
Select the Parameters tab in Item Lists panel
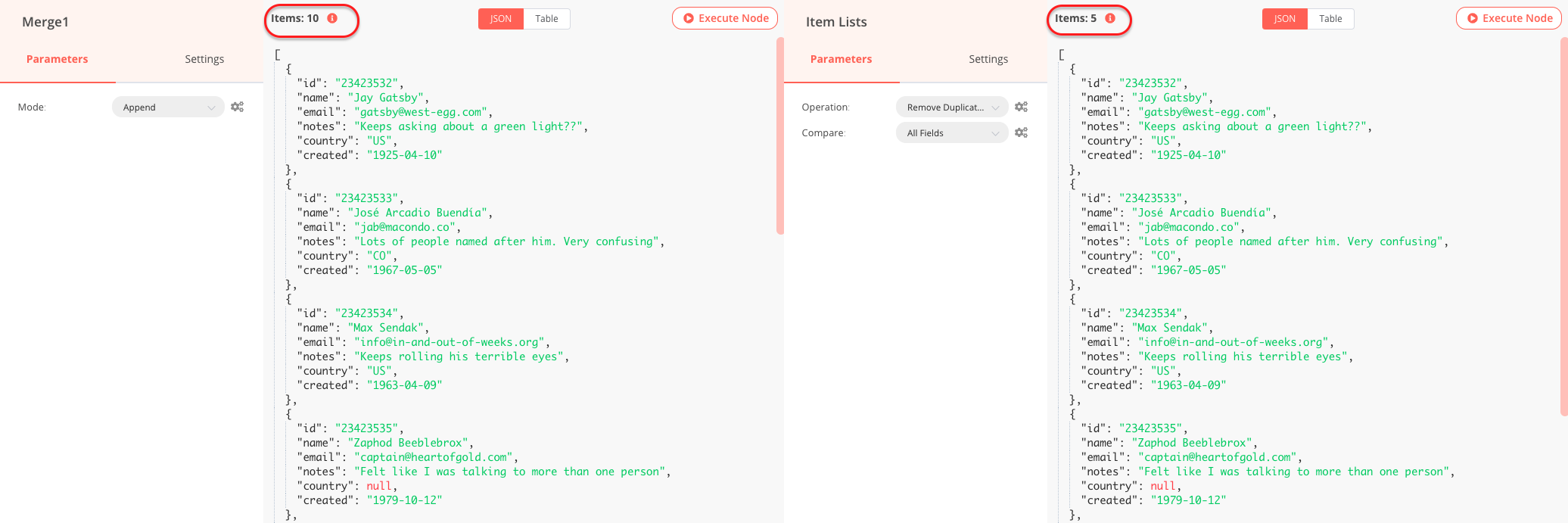[841, 59]
